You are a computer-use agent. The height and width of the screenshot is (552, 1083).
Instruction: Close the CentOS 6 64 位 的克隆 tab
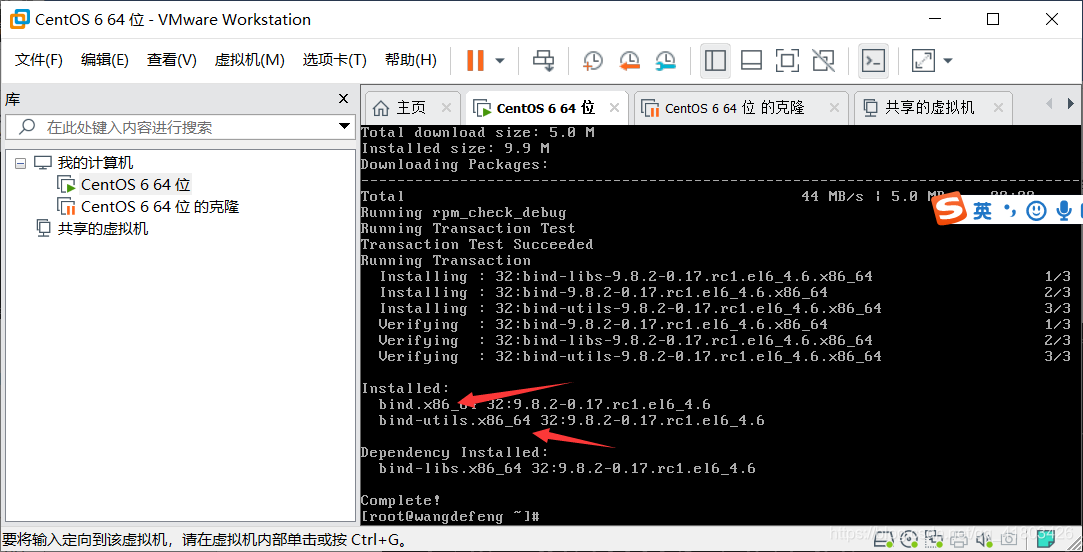834,108
